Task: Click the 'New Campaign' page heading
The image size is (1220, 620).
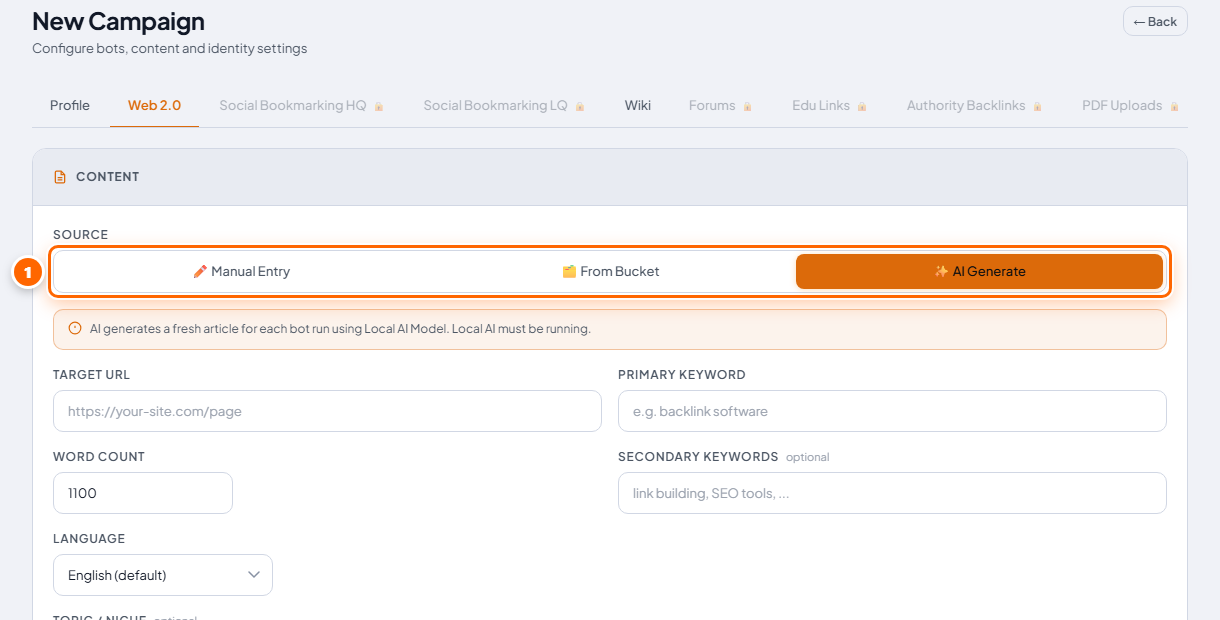Action: (119, 21)
